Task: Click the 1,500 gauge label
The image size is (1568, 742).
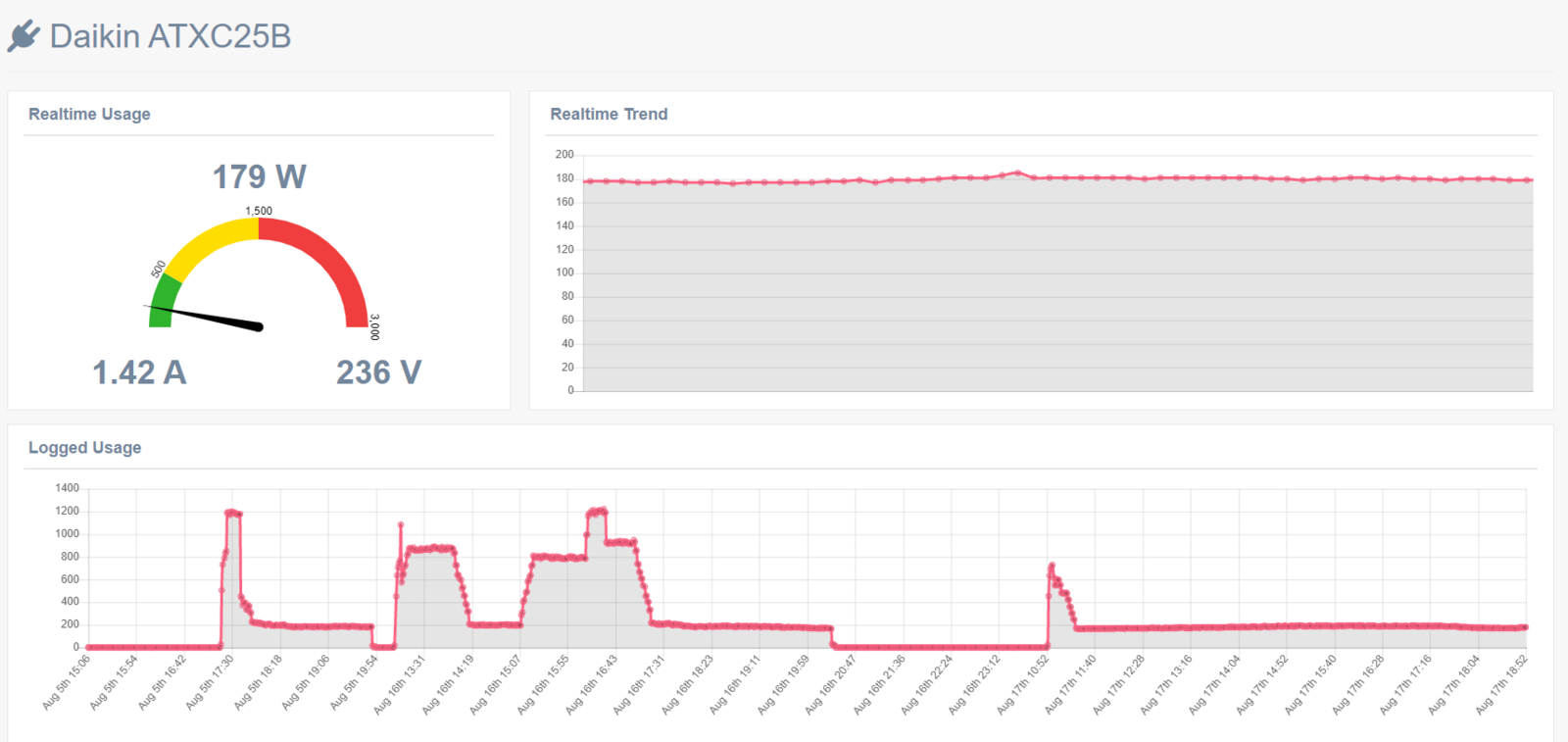Action: point(259,211)
